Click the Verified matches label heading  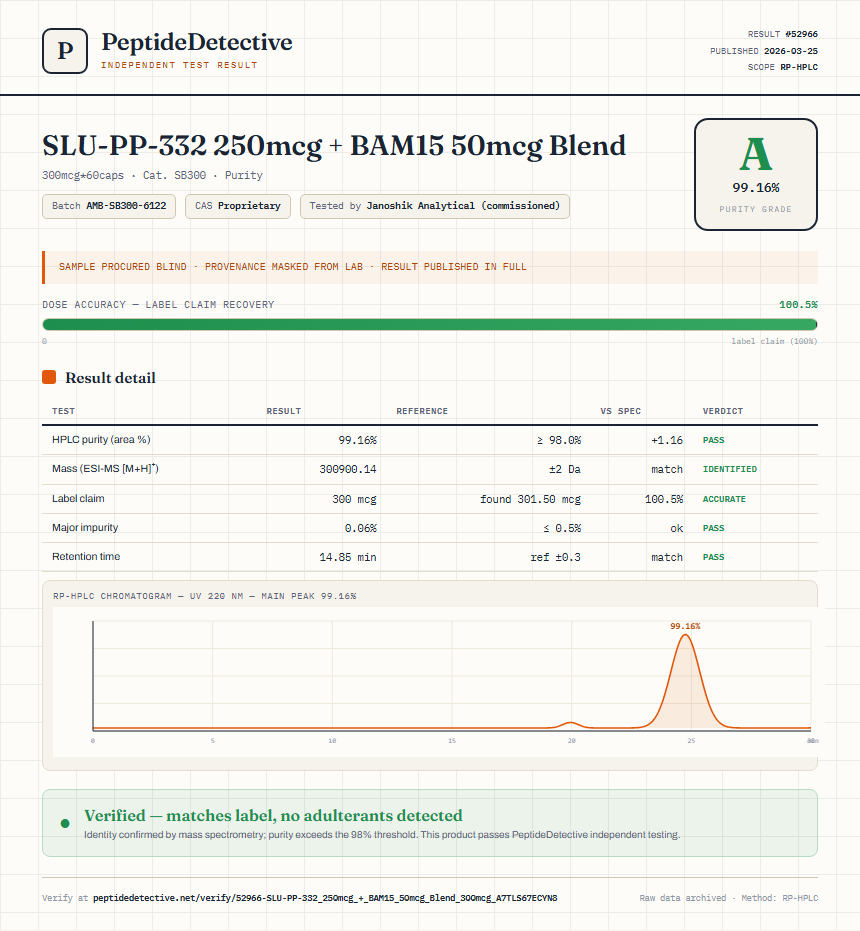[273, 815]
